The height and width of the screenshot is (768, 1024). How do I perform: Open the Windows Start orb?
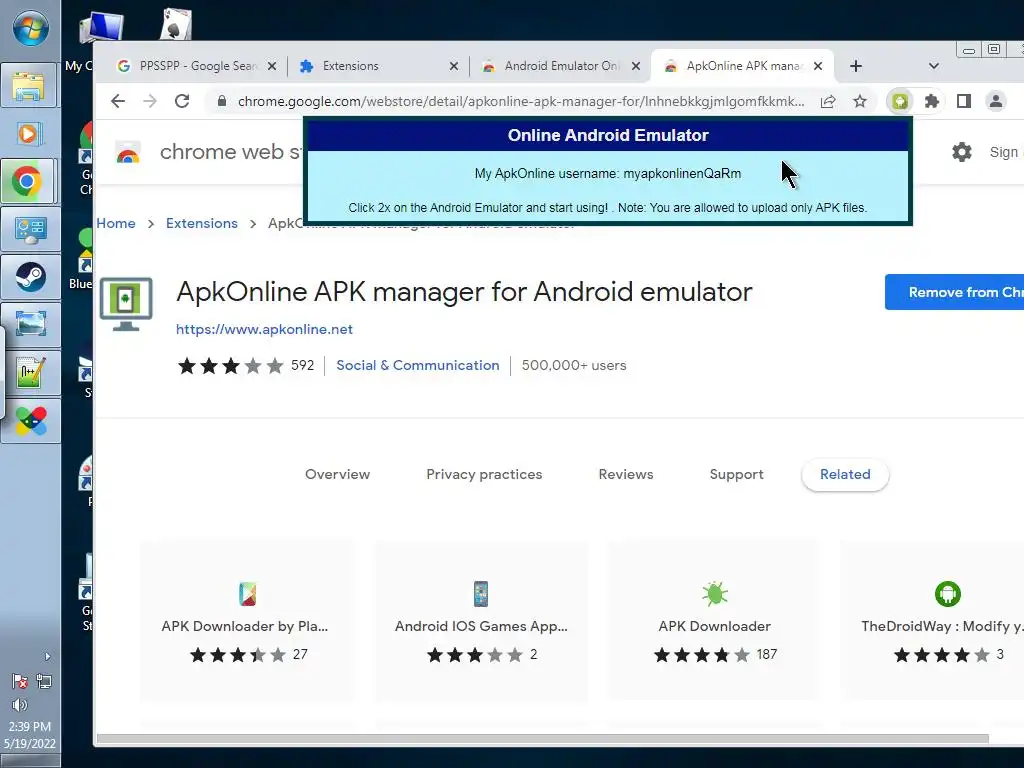point(30,29)
